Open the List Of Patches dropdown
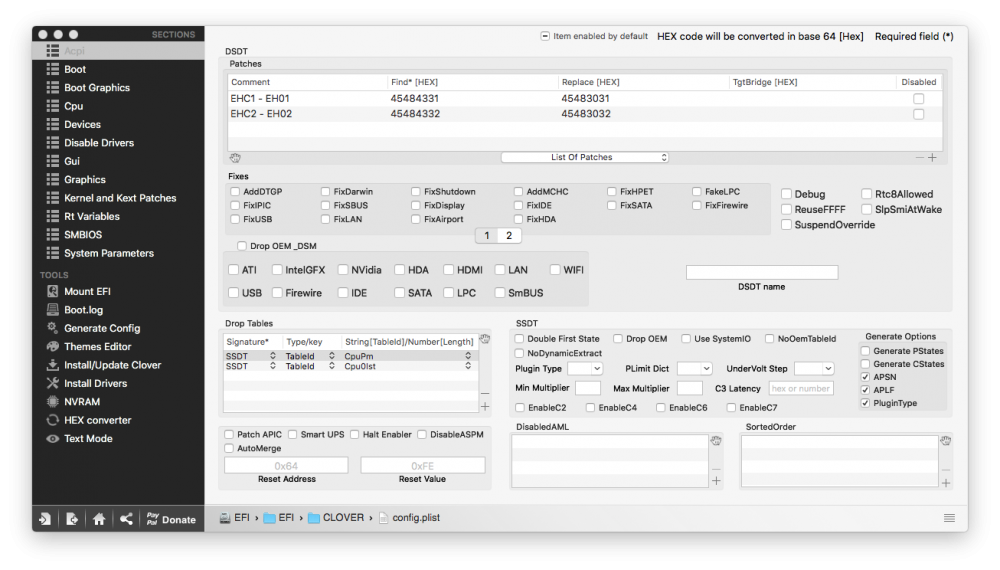The width and height of the screenshot is (1000, 570). [x=585, y=157]
